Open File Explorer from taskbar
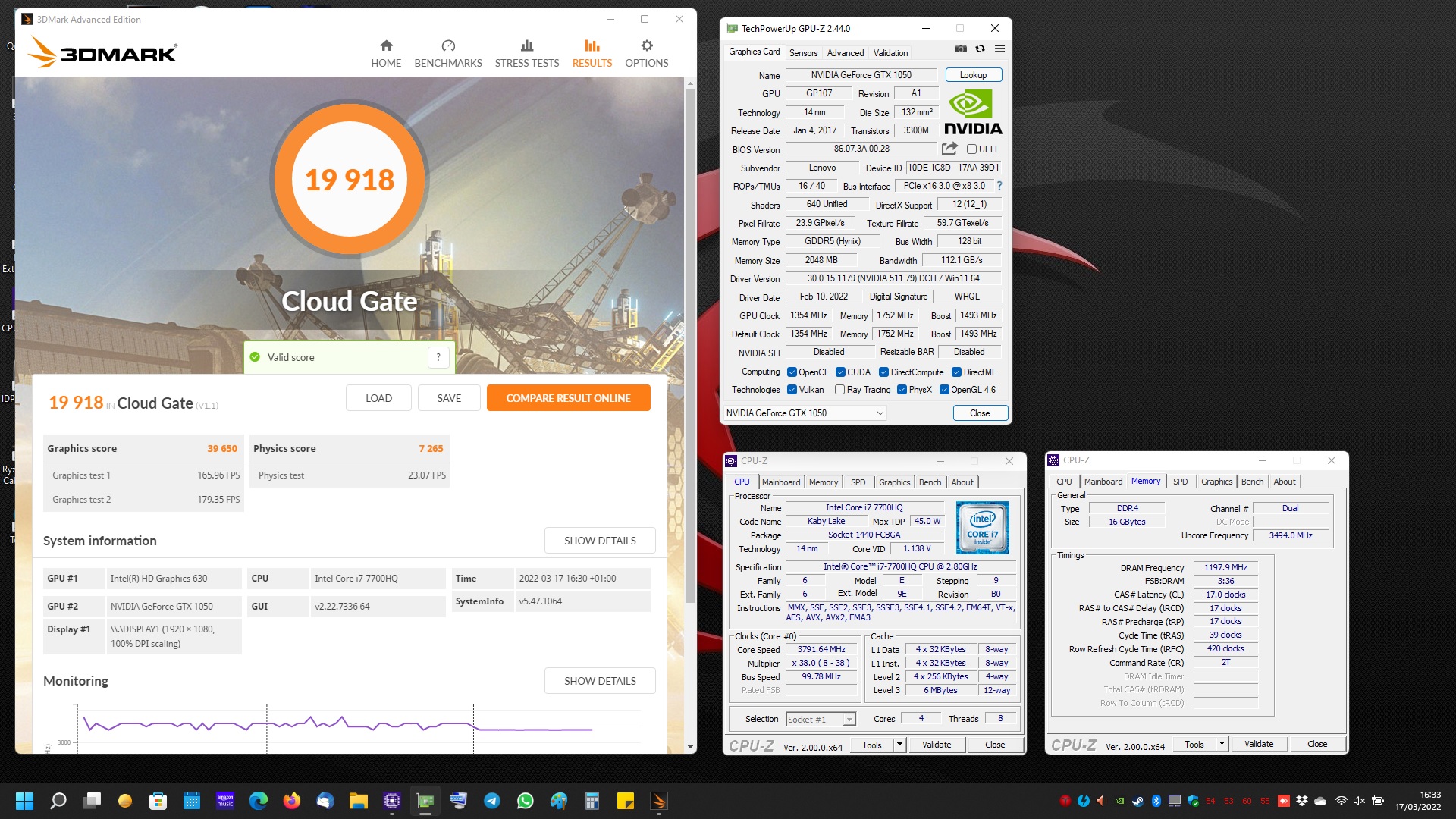Image resolution: width=1456 pixels, height=819 pixels. pyautogui.click(x=358, y=801)
